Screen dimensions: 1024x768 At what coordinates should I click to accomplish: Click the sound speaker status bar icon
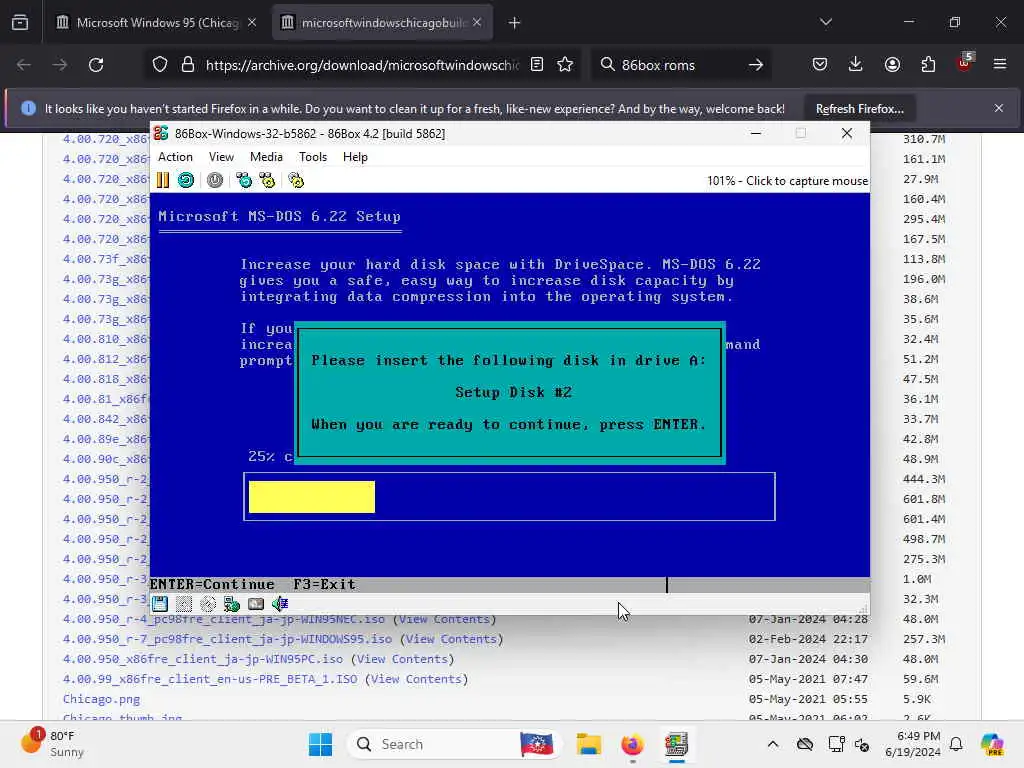280,604
